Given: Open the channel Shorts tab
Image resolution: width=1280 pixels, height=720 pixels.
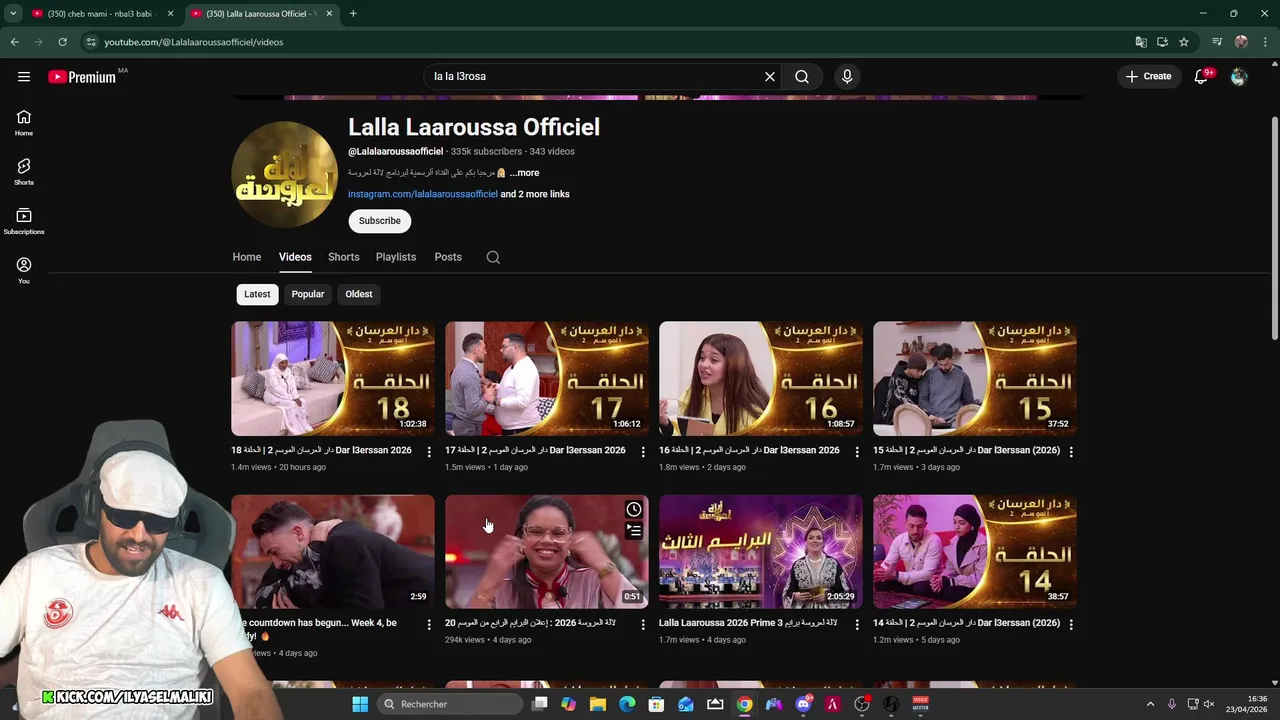Looking at the screenshot, I should 343,257.
